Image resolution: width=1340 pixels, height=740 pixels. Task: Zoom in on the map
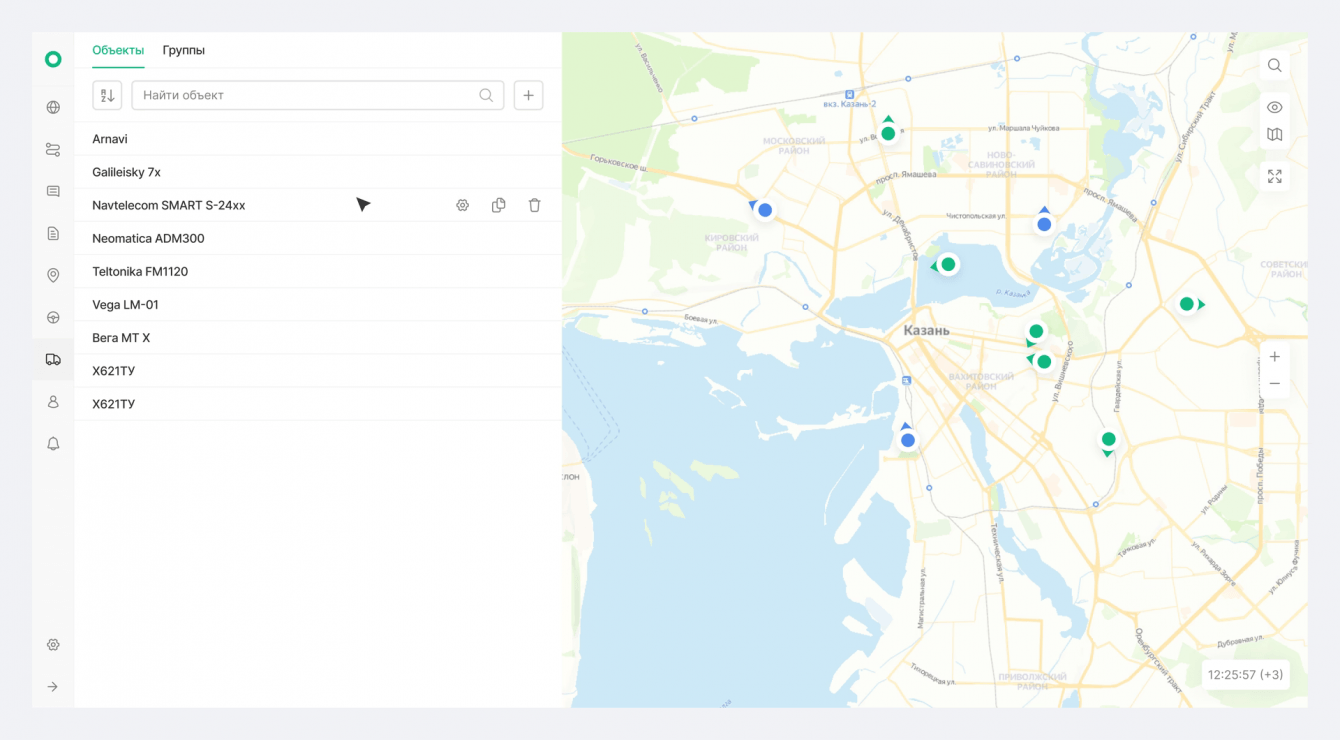pyautogui.click(x=1275, y=357)
